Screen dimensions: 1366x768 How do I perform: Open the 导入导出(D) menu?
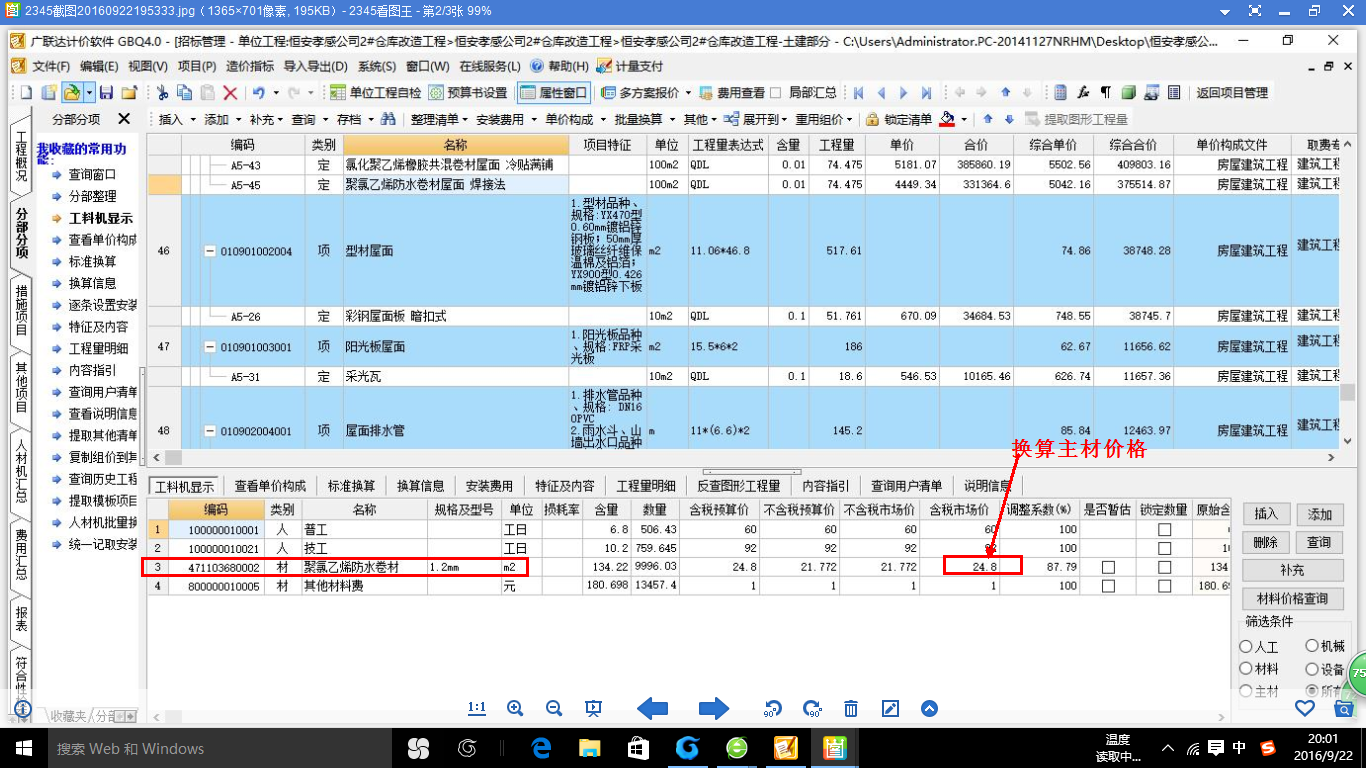tap(315, 66)
